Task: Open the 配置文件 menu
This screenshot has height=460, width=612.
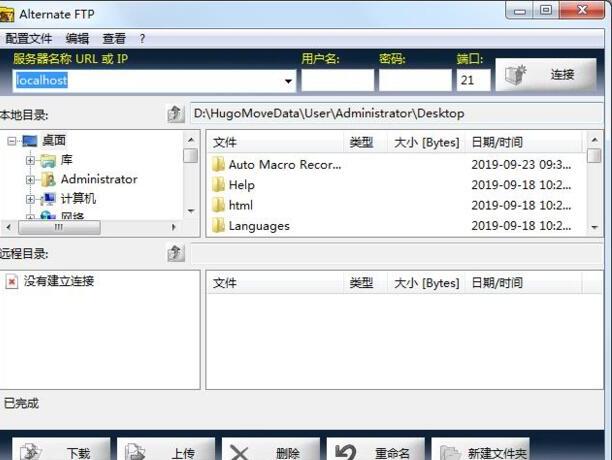Action: 29,39
